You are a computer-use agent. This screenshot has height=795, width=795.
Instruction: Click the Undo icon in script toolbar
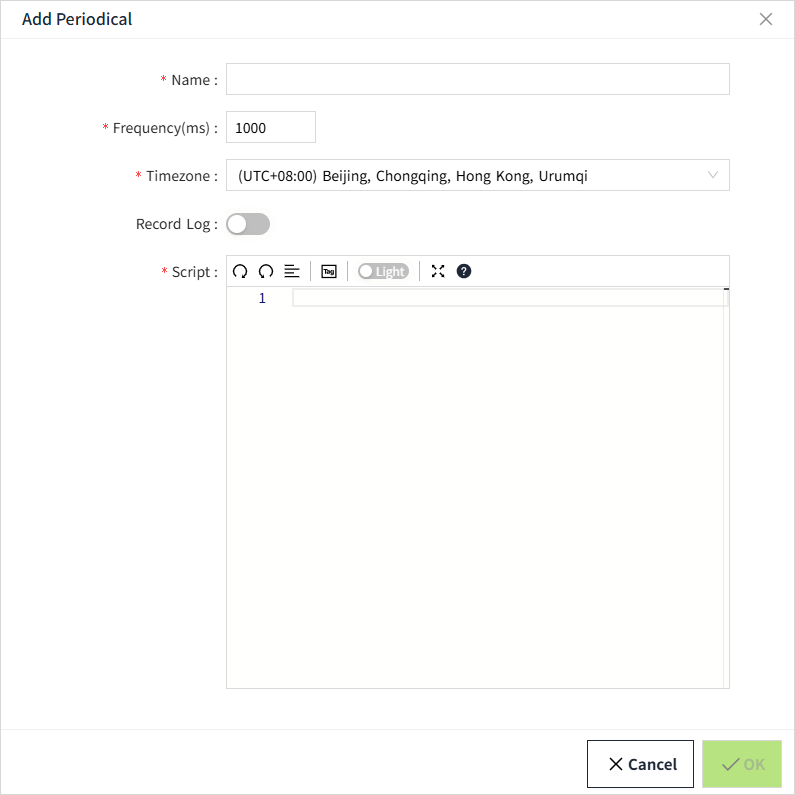point(240,271)
